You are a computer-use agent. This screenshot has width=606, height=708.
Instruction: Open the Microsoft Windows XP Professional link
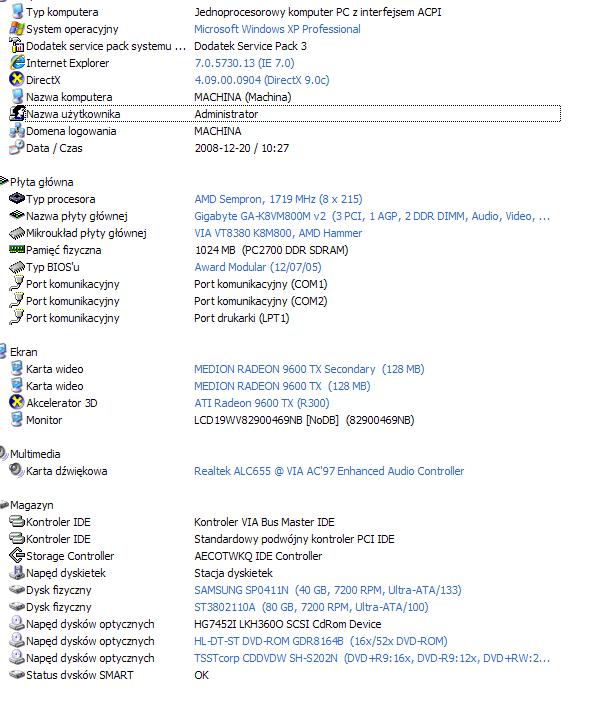277,29
